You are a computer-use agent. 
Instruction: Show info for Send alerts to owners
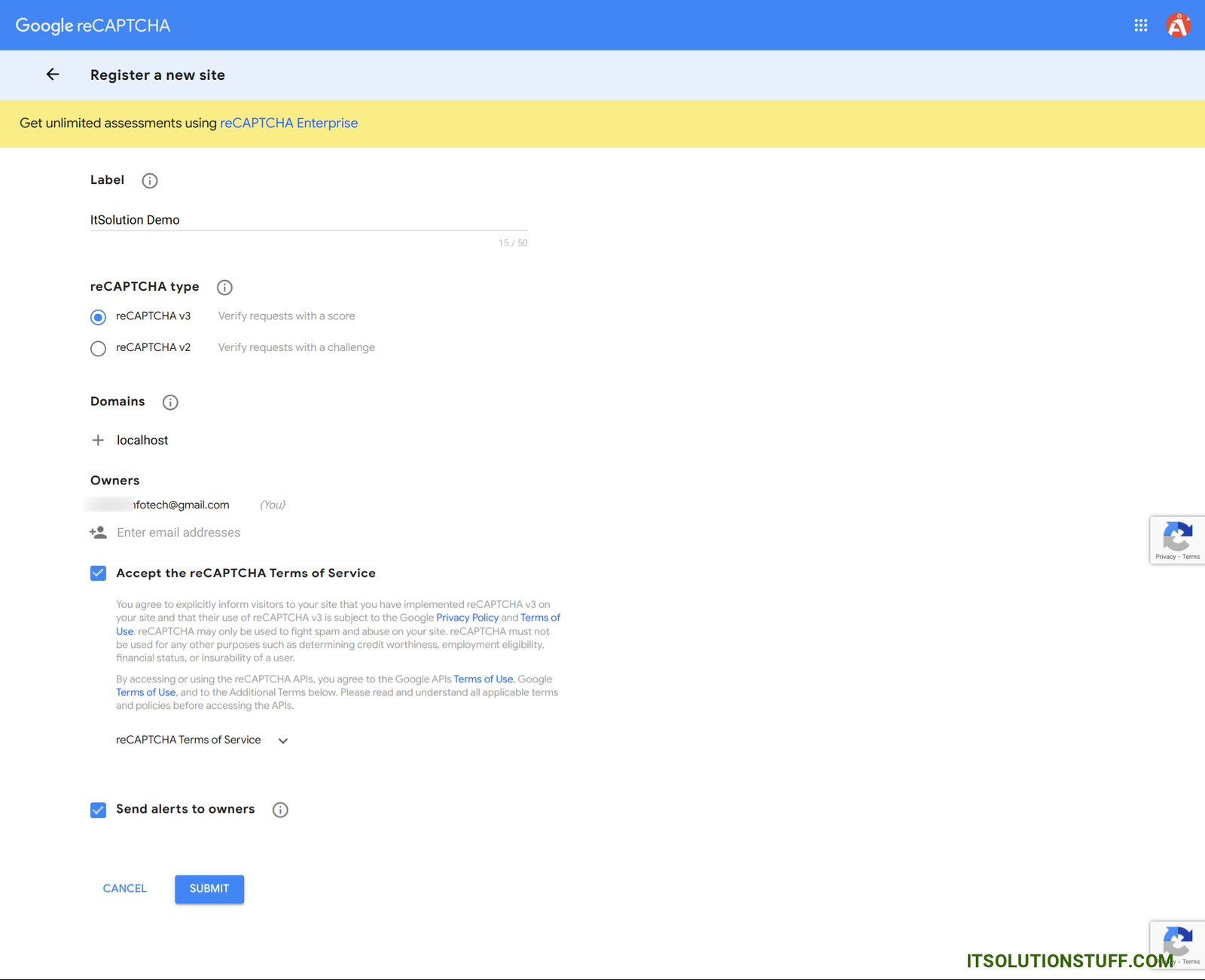click(280, 810)
